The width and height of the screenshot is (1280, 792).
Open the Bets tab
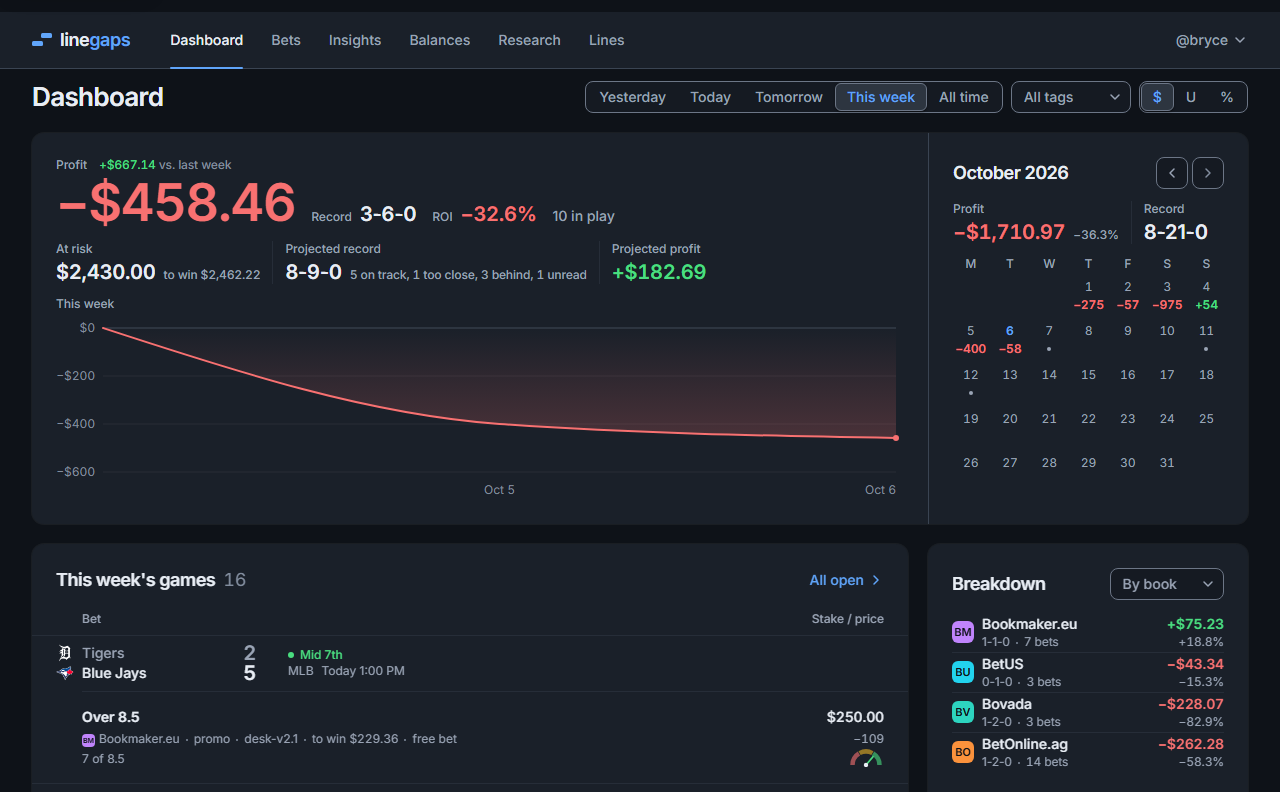tap(286, 40)
